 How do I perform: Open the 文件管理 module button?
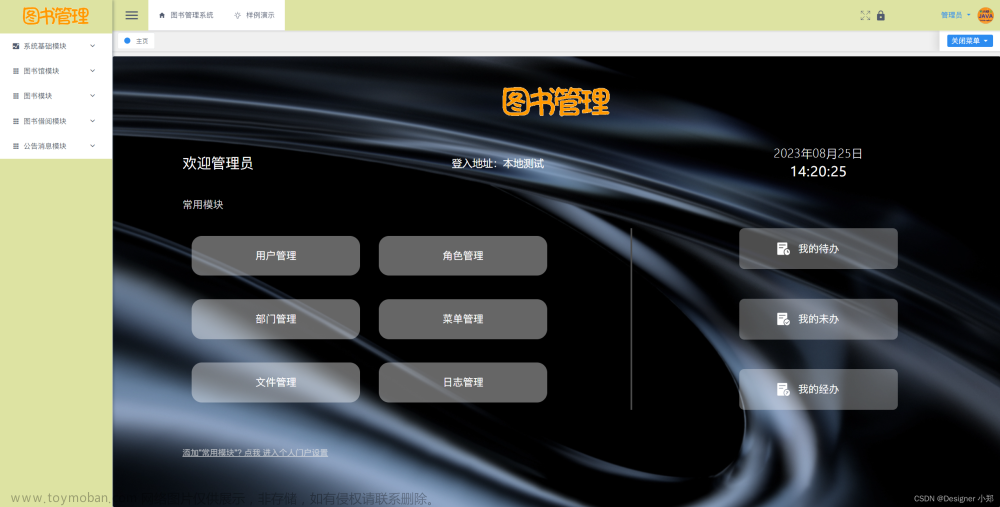pos(276,382)
